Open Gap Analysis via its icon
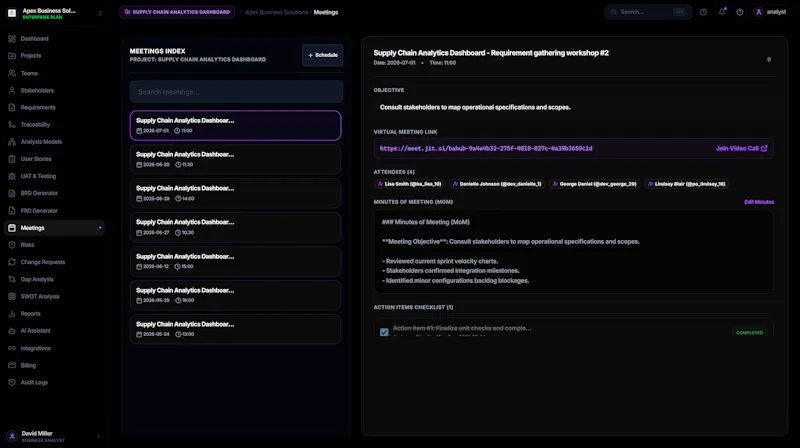Image resolution: width=800 pixels, height=448 pixels. pos(12,279)
